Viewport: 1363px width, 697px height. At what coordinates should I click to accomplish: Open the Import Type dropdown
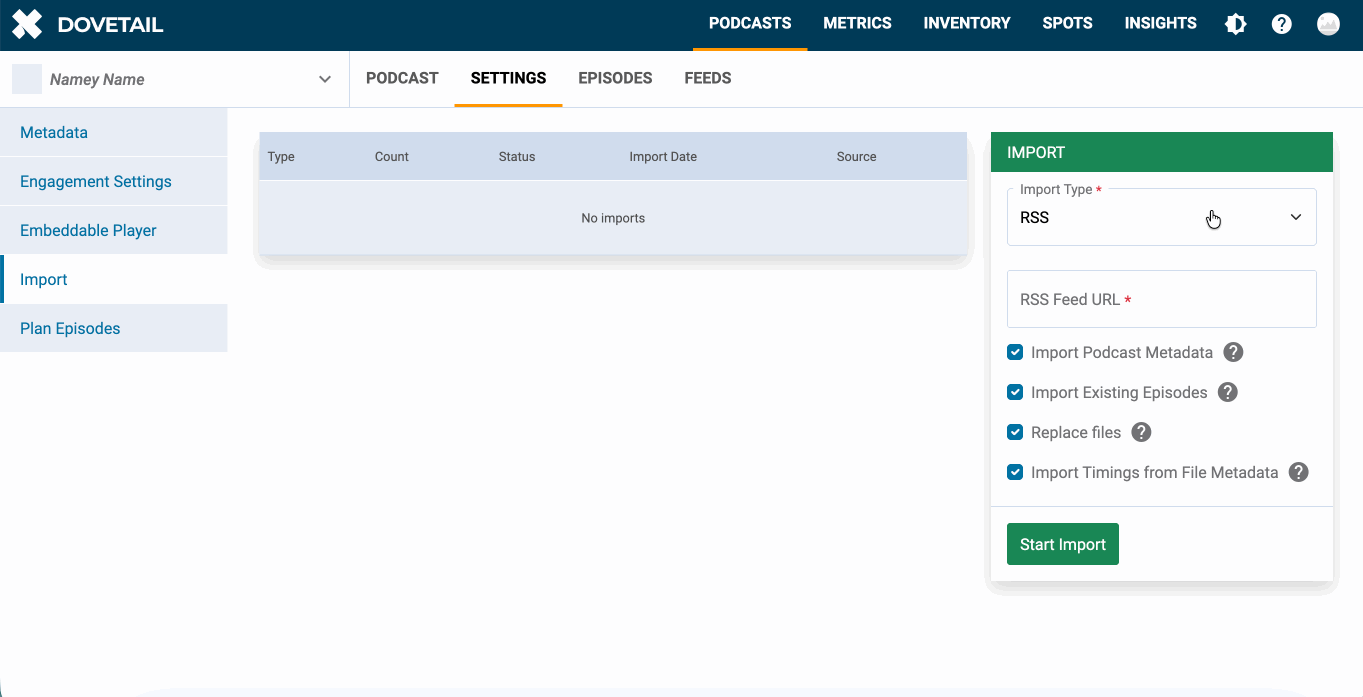(1161, 217)
